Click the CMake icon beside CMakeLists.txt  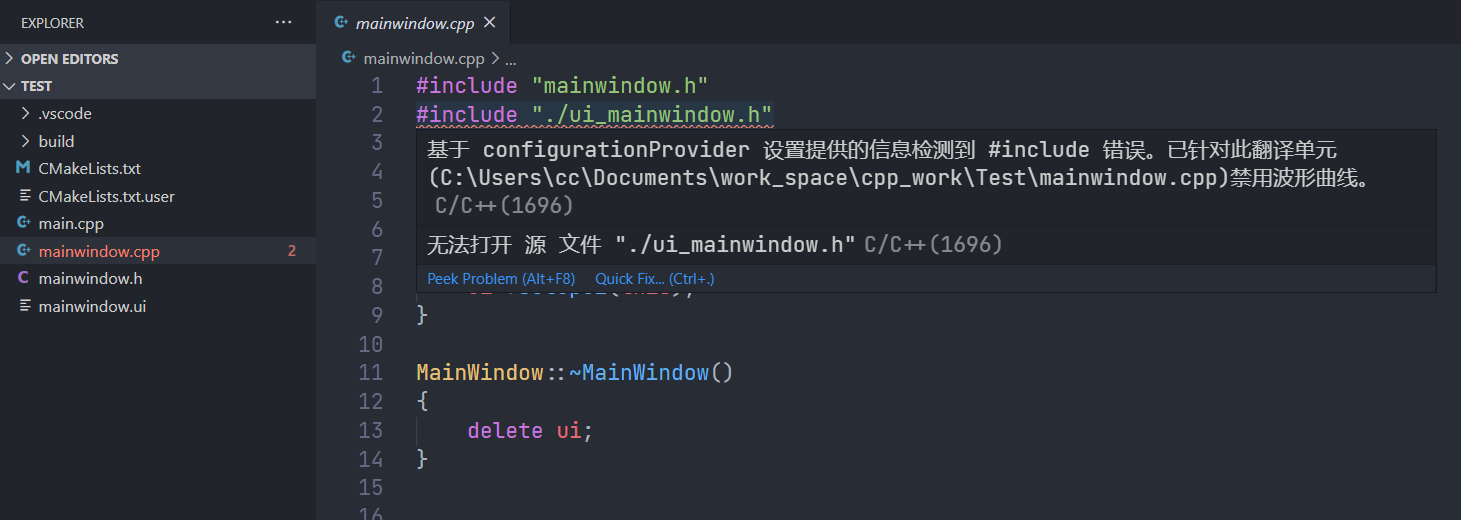click(24, 169)
